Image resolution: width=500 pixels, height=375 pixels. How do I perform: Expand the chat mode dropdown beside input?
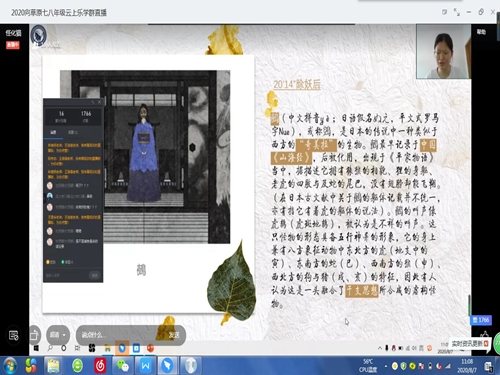[58, 335]
